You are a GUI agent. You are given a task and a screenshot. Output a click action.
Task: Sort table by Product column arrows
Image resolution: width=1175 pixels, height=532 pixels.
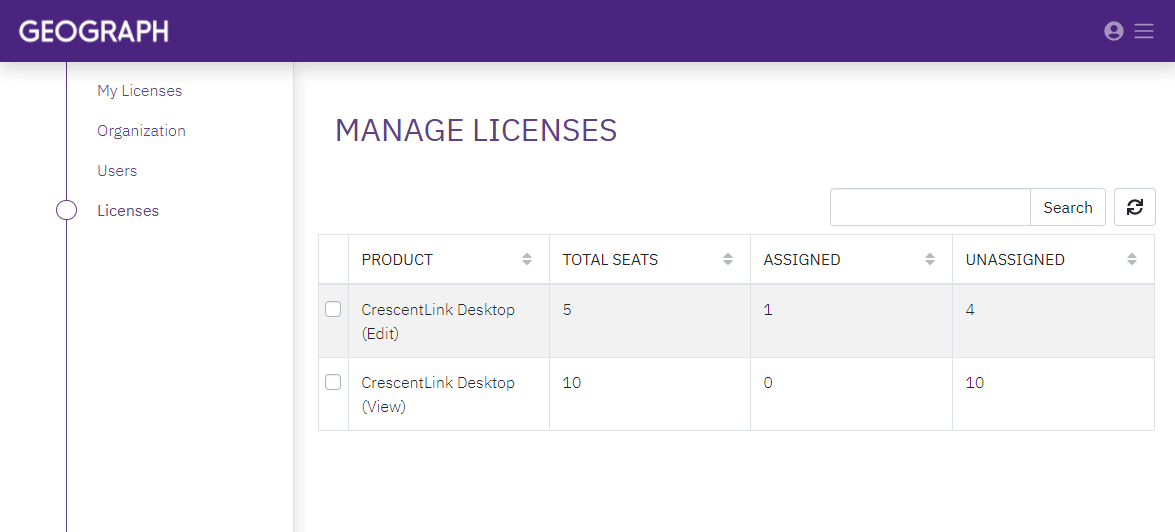point(527,259)
